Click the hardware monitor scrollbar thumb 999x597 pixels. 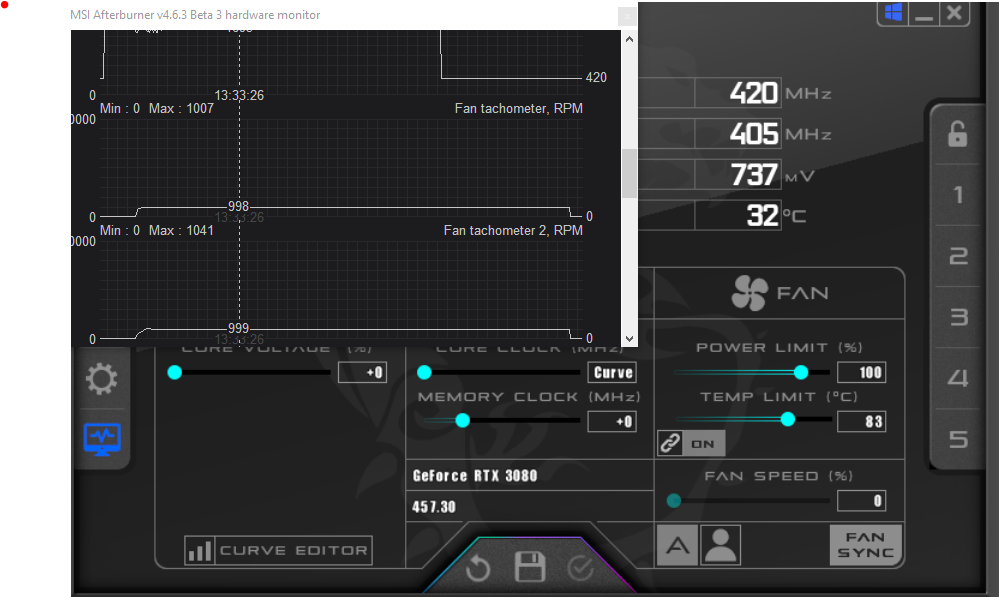tap(629, 174)
